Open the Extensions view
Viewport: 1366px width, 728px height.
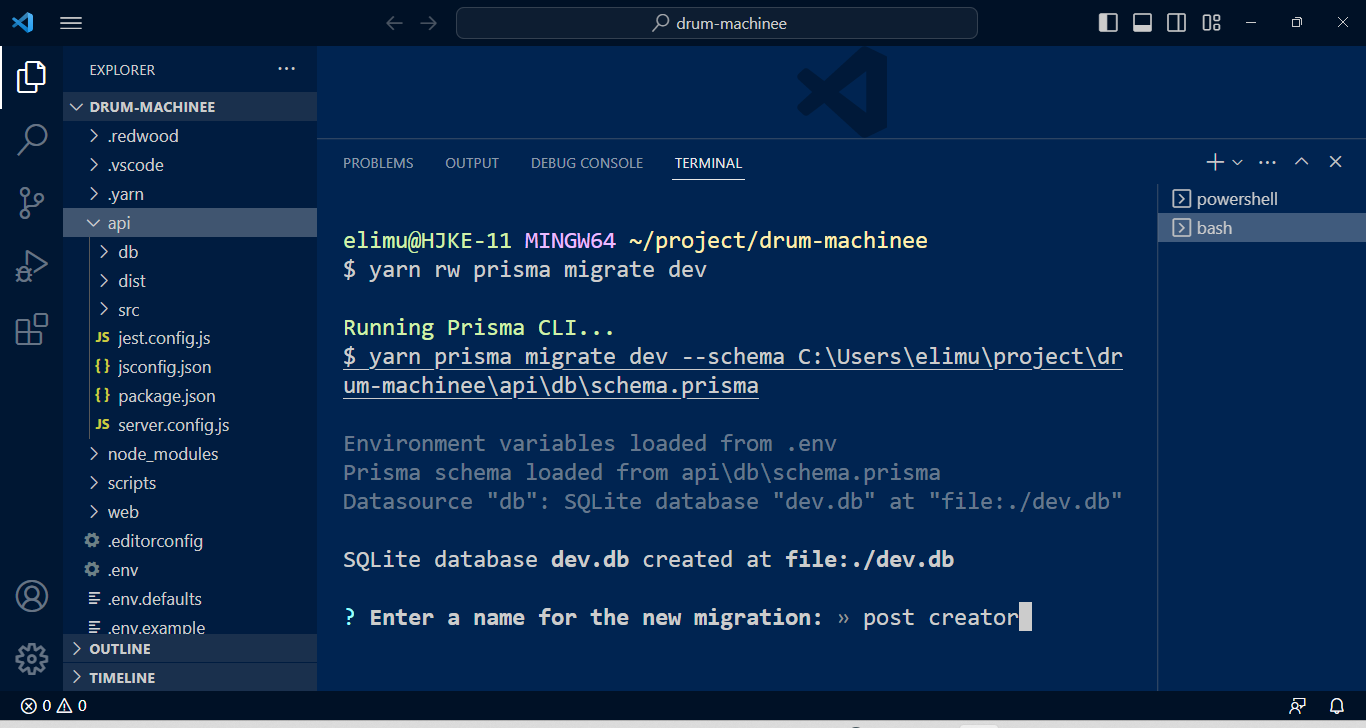tap(31, 329)
